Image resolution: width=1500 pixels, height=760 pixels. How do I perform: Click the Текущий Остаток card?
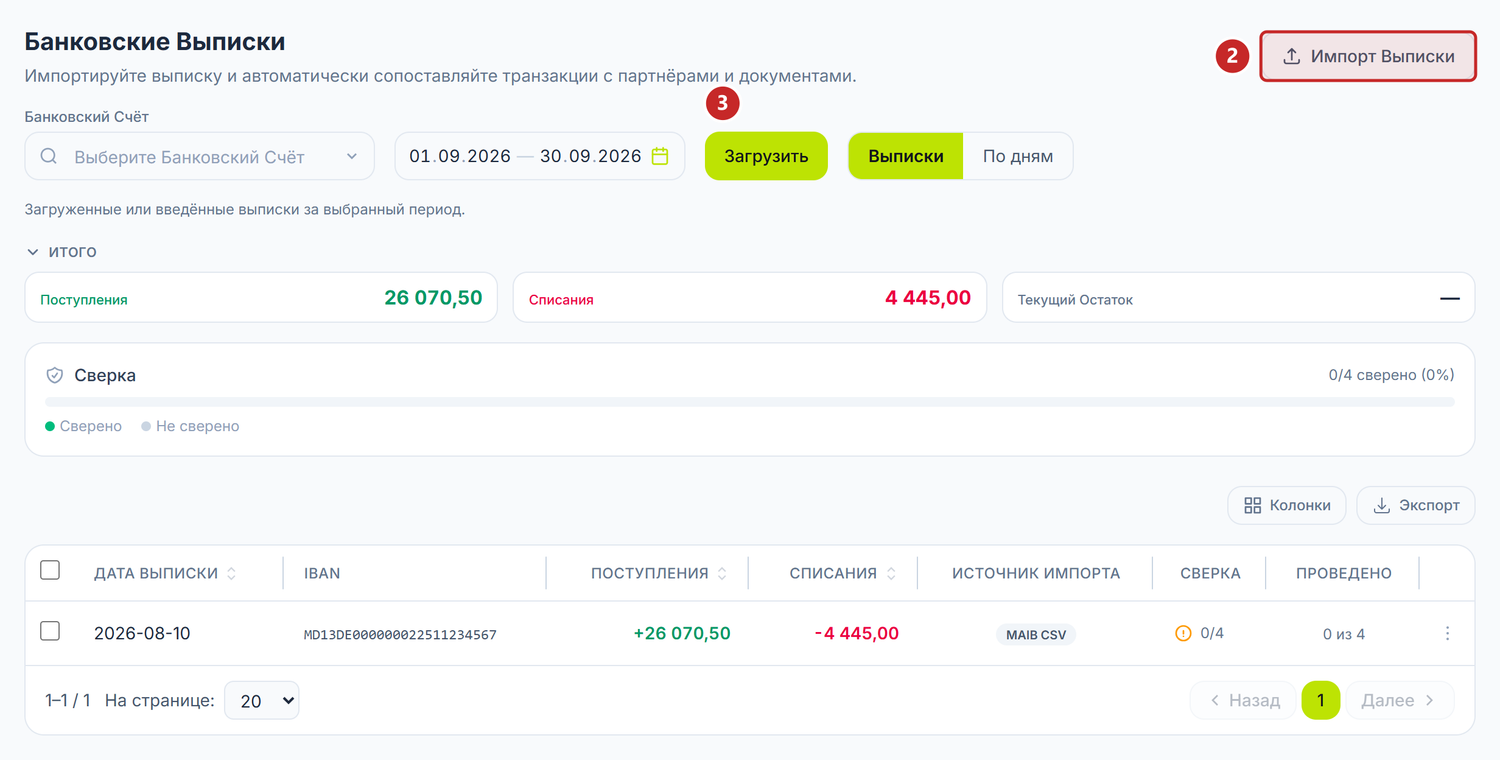click(1238, 298)
